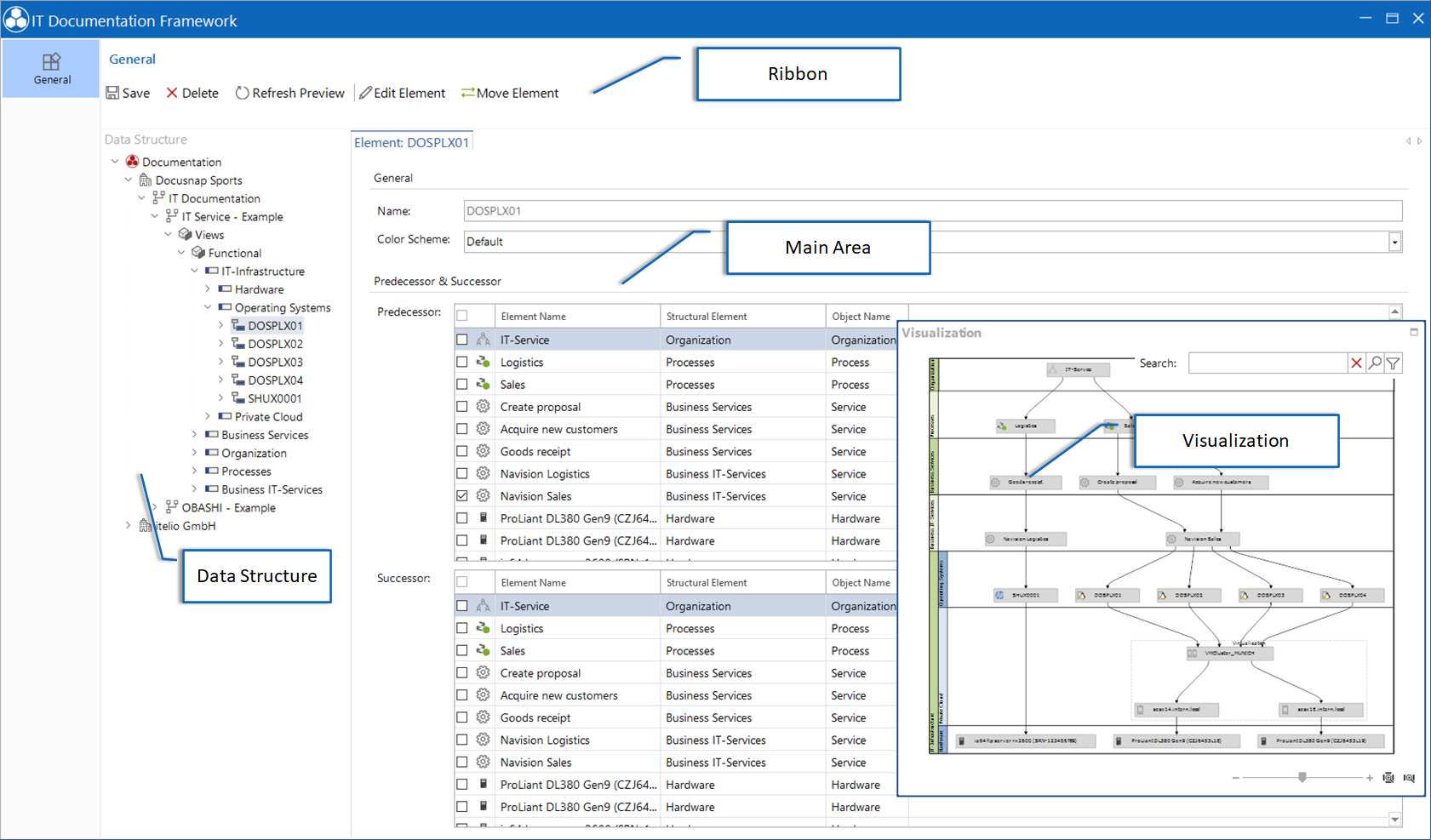The width and height of the screenshot is (1431, 840).
Task: Click the Docusnap Sports company icon
Action: (146, 180)
